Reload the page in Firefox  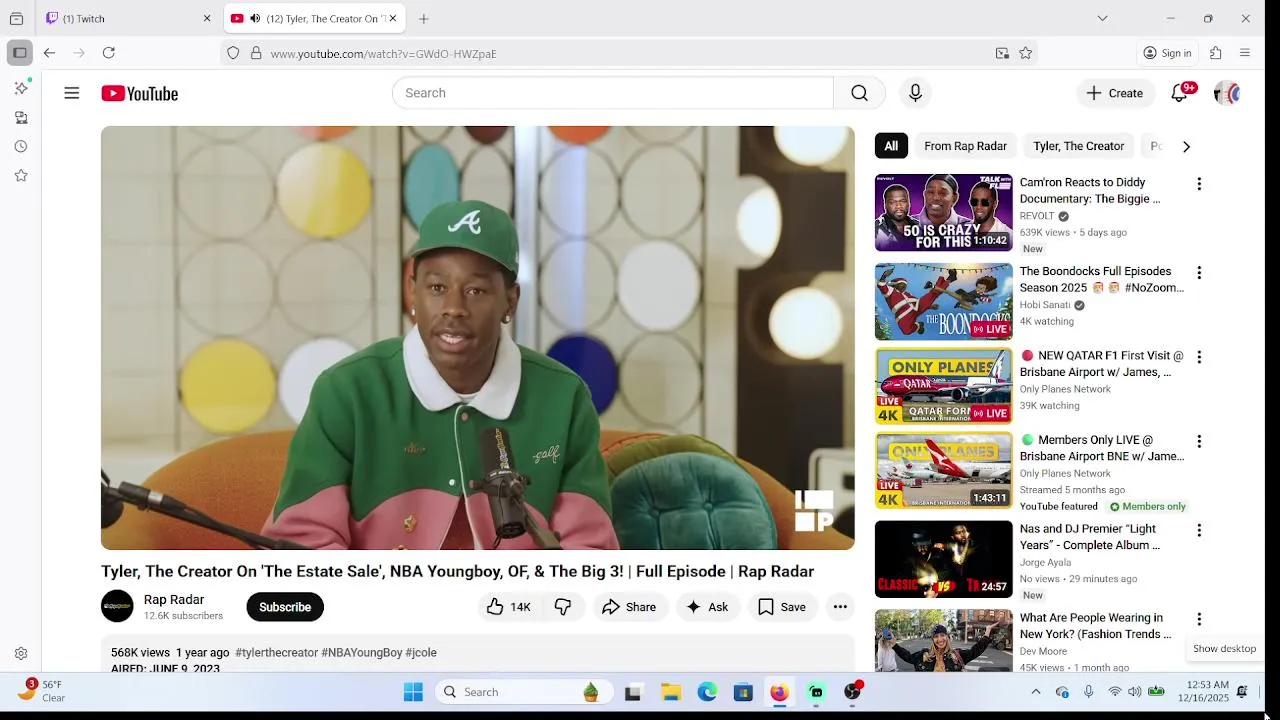pyautogui.click(x=109, y=53)
